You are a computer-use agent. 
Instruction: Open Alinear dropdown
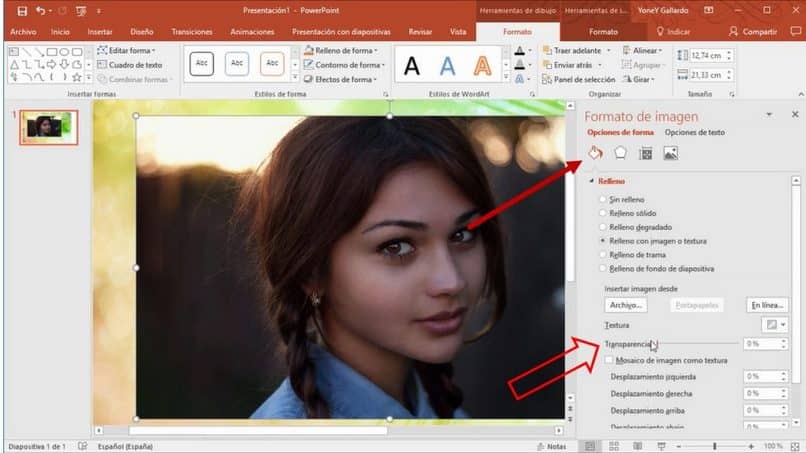pos(643,50)
